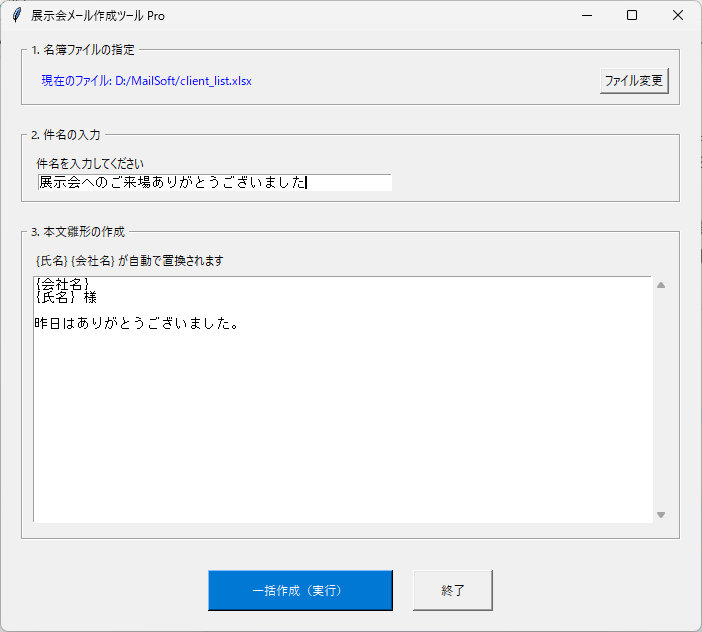Focus the 件名 subject input field
The image size is (702, 632).
pyautogui.click(x=214, y=182)
